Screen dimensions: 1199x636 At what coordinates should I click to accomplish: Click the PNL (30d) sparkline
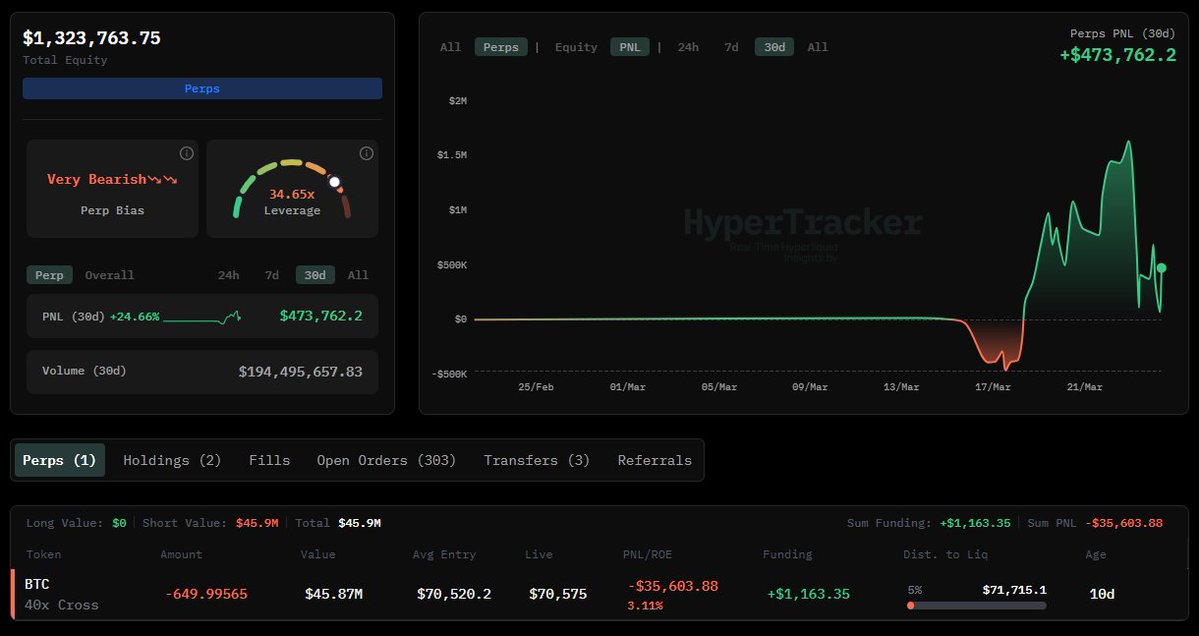pyautogui.click(x=202, y=316)
